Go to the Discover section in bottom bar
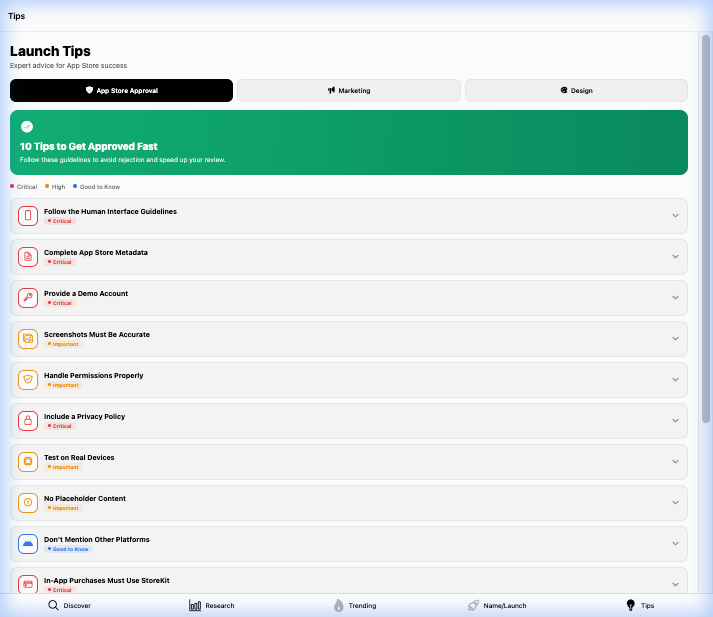 (70, 605)
